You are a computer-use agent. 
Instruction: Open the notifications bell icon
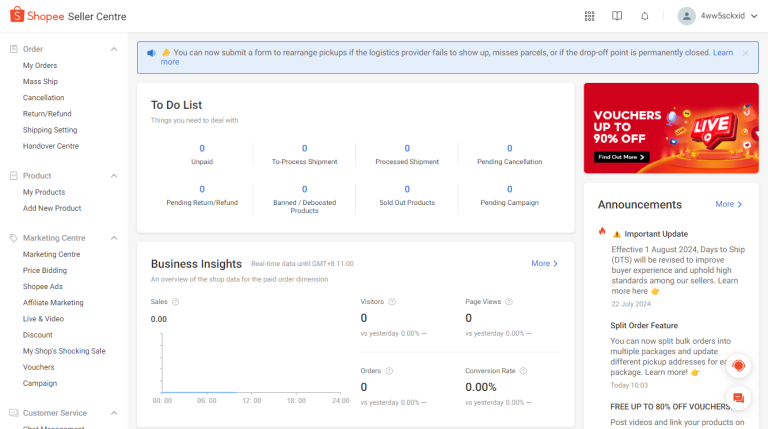pos(645,16)
